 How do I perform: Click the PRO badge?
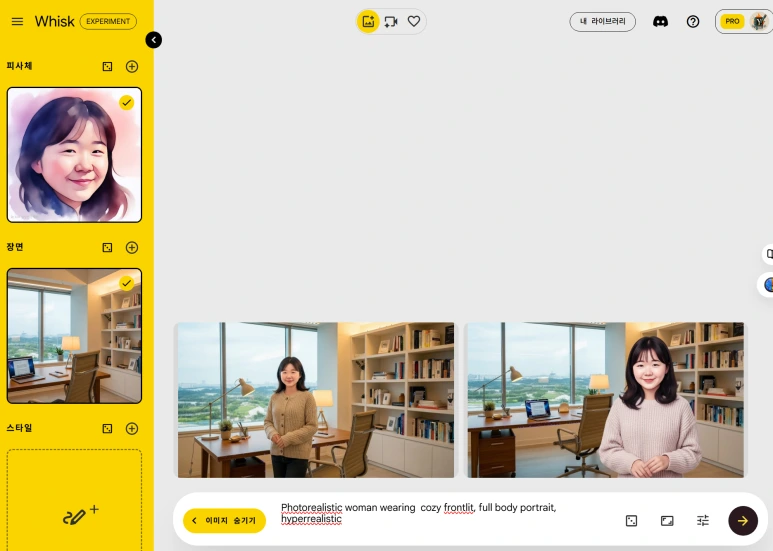pos(732,22)
